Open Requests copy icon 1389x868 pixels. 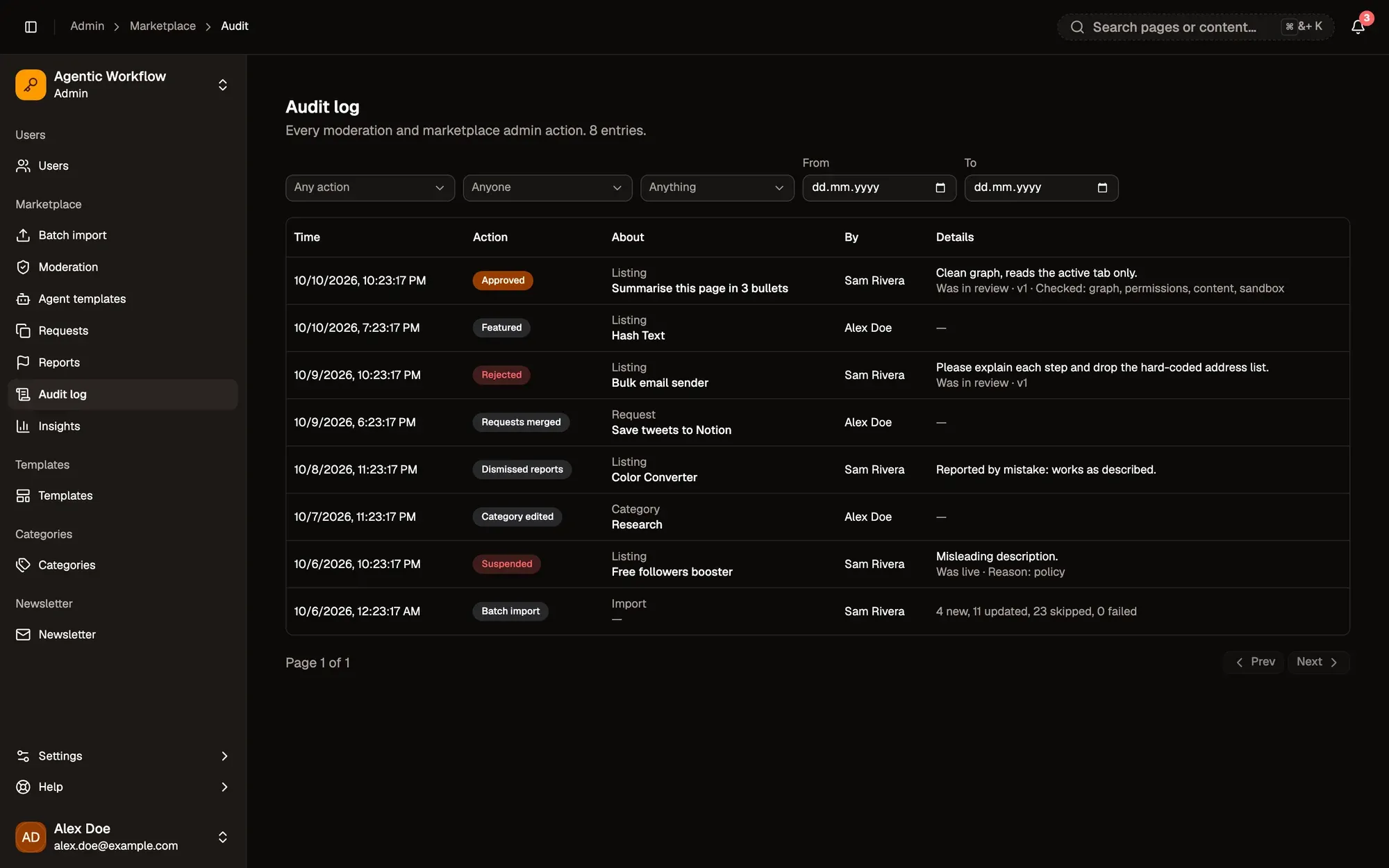(23, 331)
